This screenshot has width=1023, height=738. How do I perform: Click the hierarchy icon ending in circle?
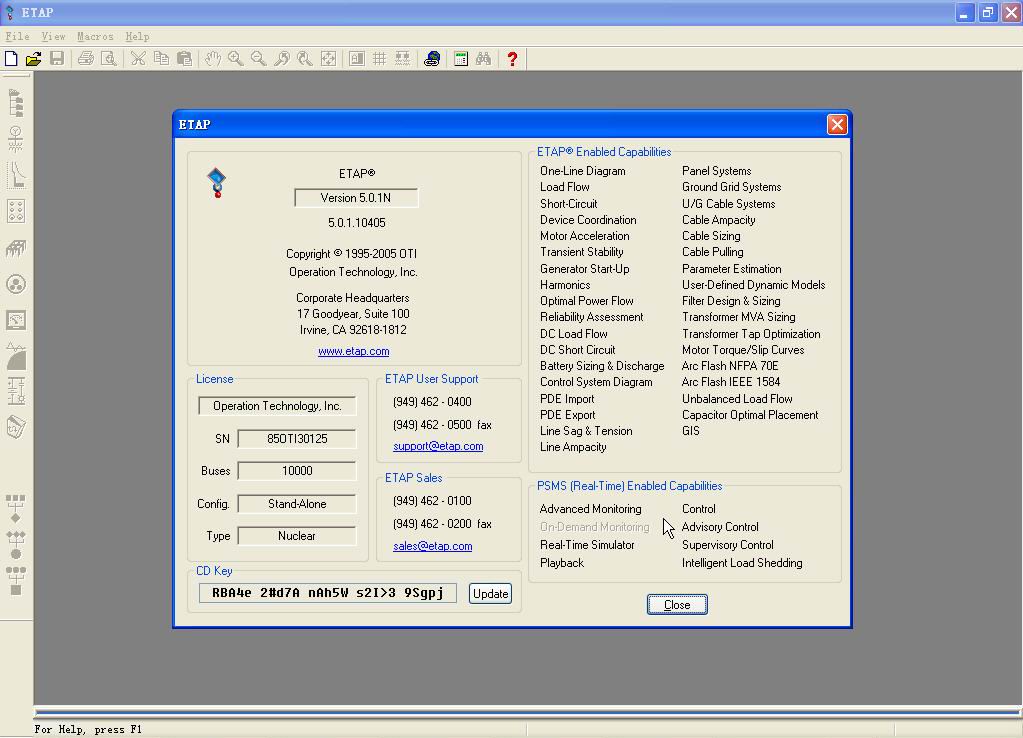pos(16,545)
